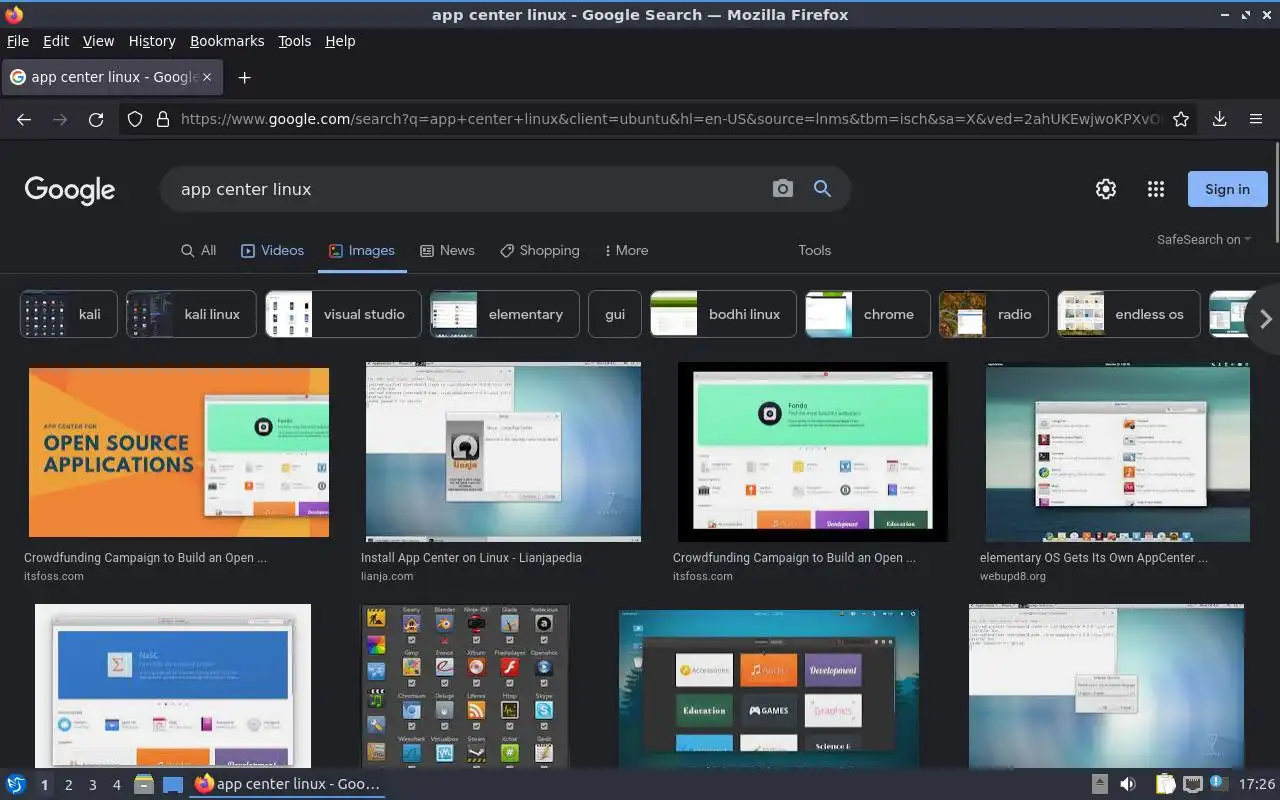Screen dimensions: 1280x800
Task: Switch to the Shopping results tab
Action: (x=540, y=250)
